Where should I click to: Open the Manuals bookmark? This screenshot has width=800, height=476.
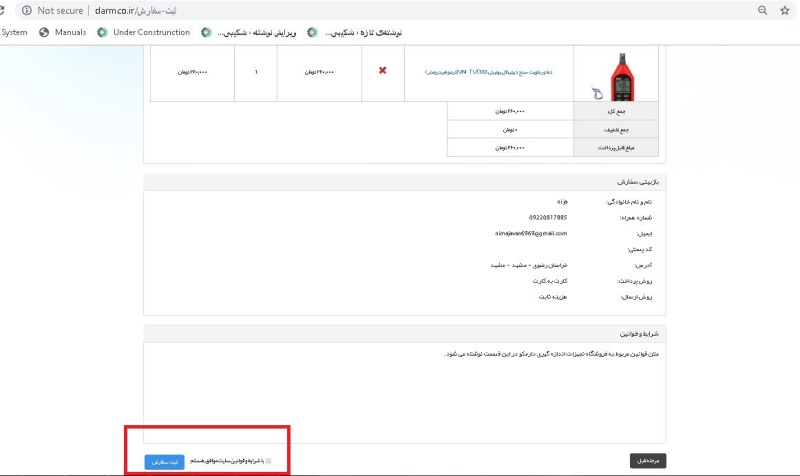tap(70, 32)
